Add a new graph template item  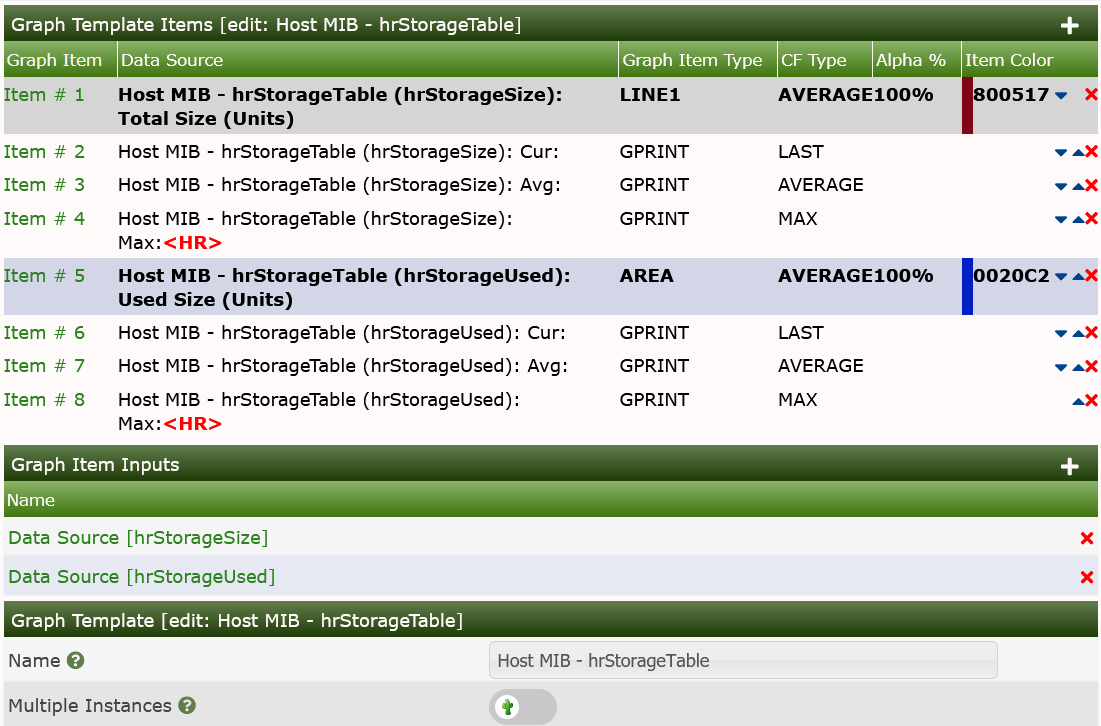1070,25
